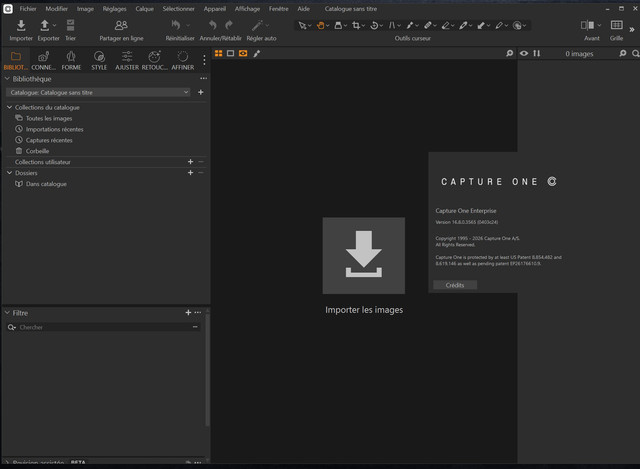Open the Réglages menu
Screen dimensions: 640x469
(x=114, y=9)
